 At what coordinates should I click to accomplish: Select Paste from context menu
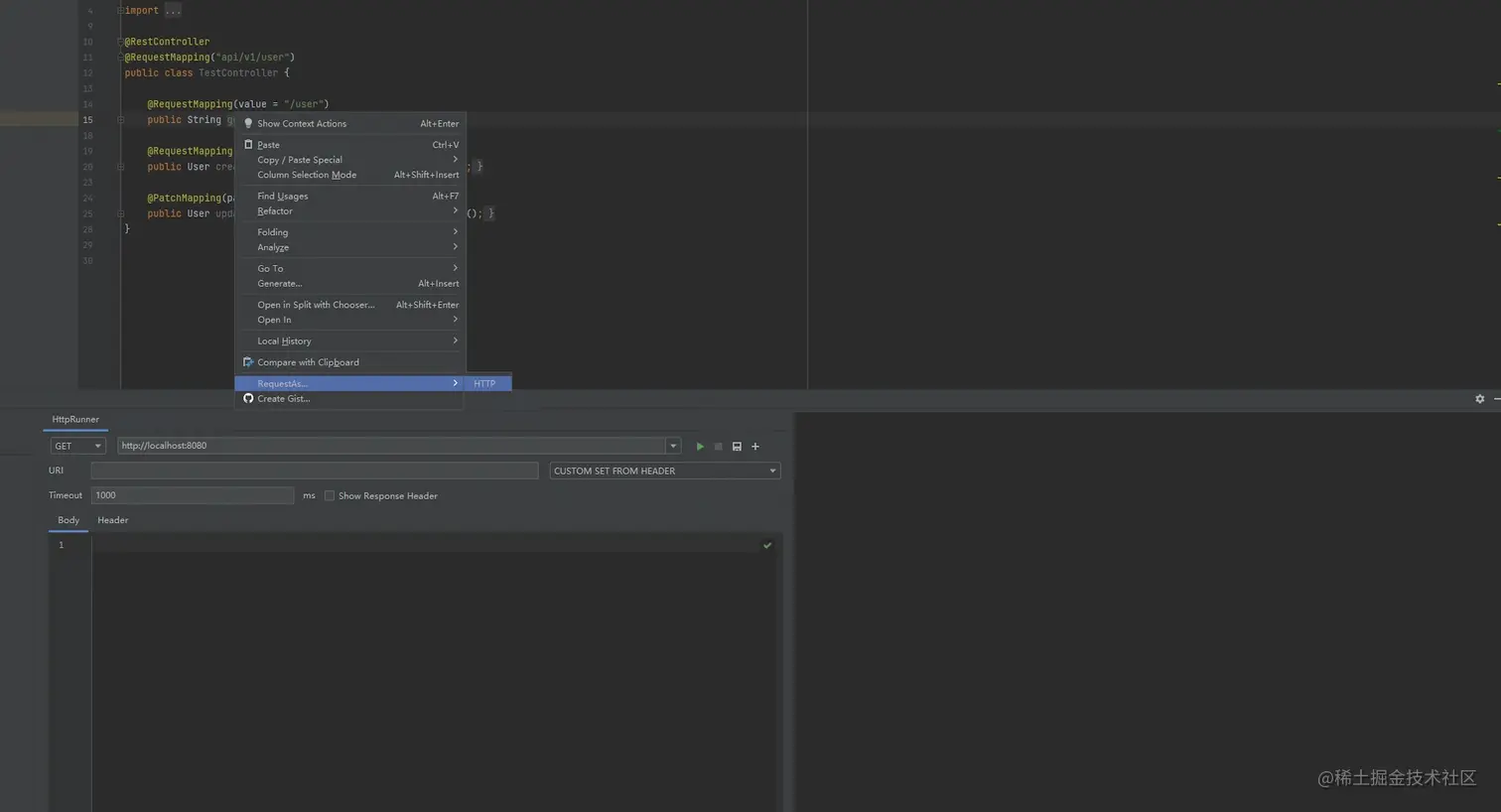tap(349, 145)
